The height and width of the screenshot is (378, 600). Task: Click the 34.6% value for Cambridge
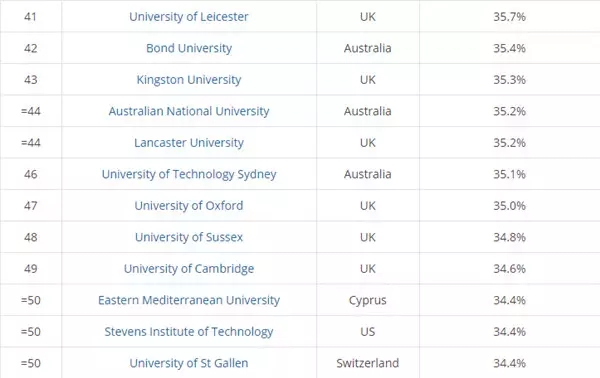(509, 269)
